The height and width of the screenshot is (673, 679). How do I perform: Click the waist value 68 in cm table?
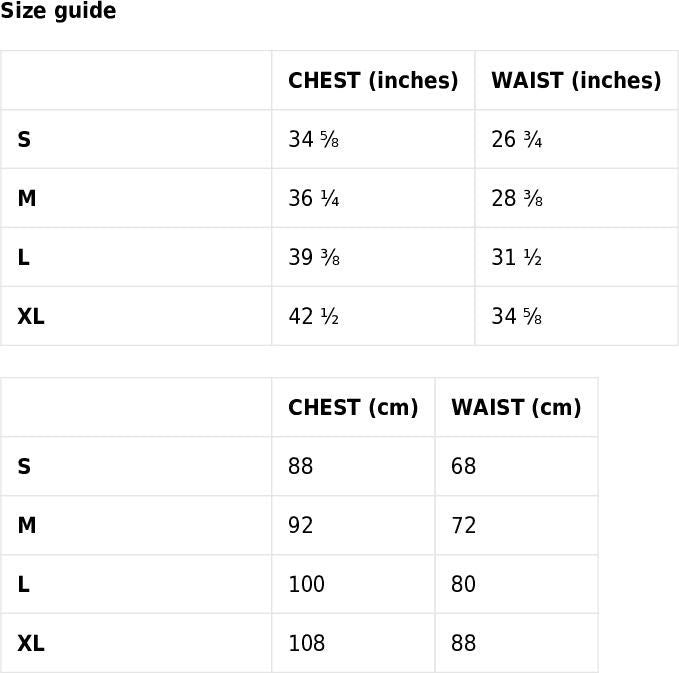pos(463,466)
